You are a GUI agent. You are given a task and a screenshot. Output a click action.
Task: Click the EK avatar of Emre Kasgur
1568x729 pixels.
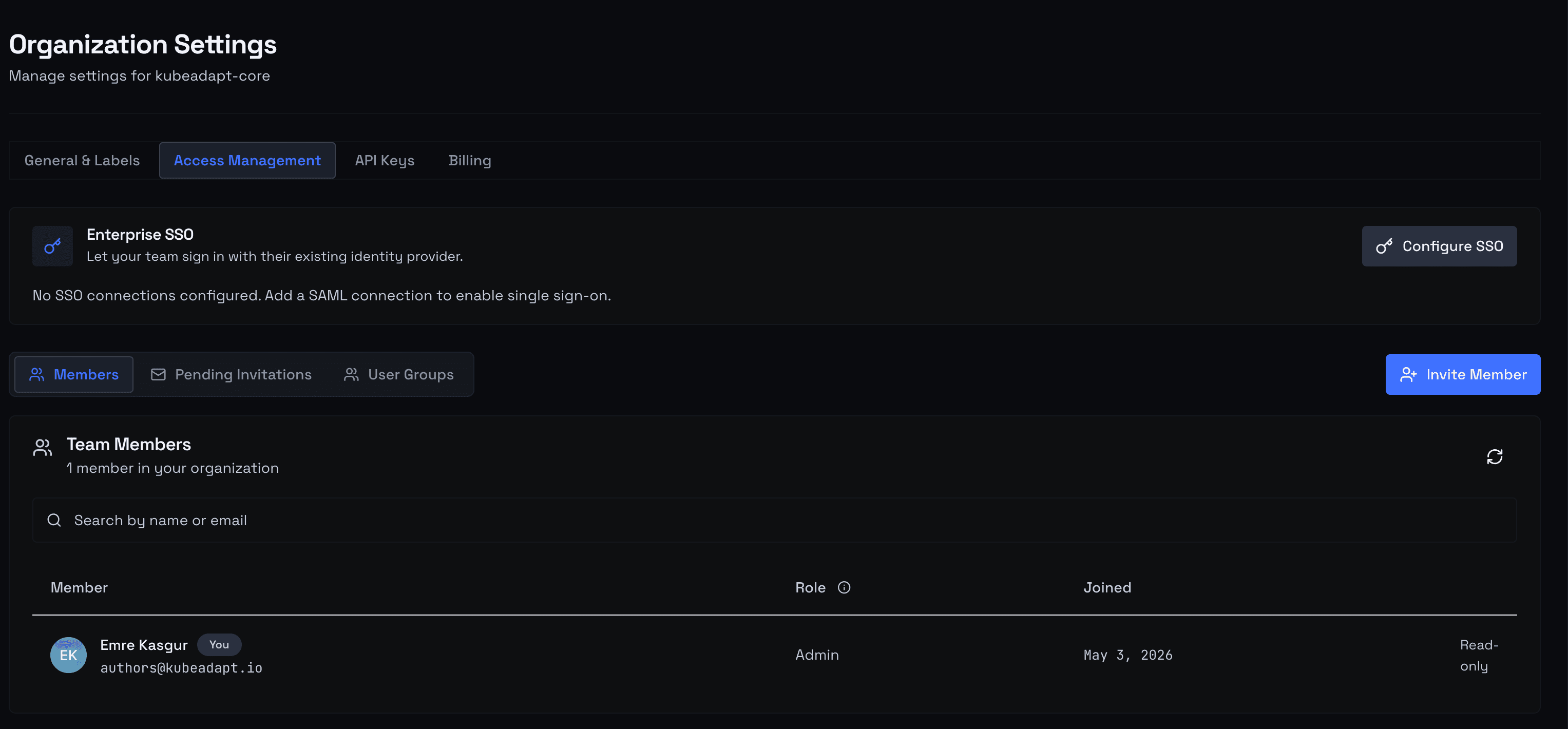68,655
